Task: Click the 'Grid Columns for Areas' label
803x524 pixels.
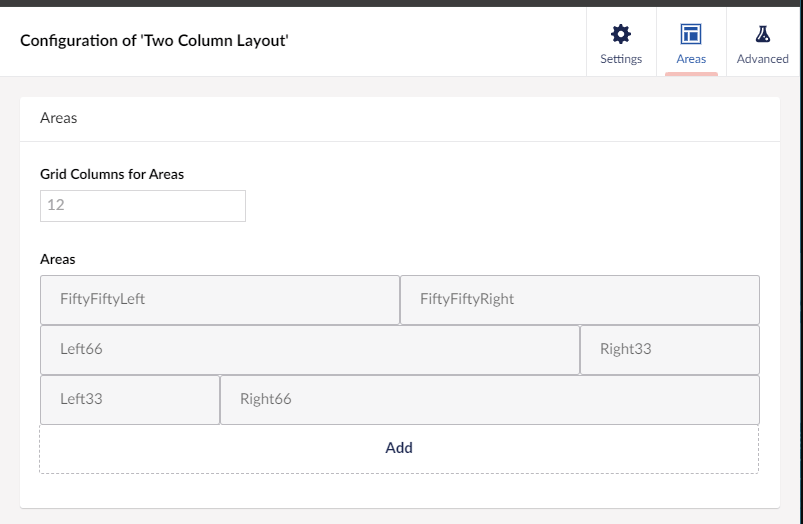Action: pyautogui.click(x=112, y=174)
